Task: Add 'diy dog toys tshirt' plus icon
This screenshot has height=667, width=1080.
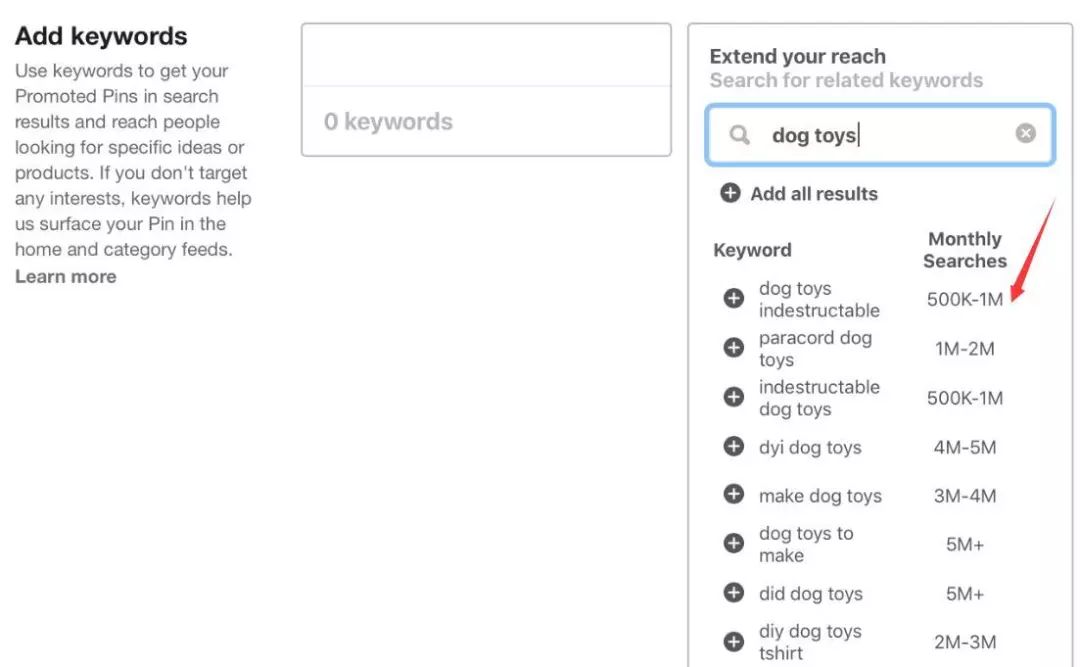Action: [x=734, y=641]
